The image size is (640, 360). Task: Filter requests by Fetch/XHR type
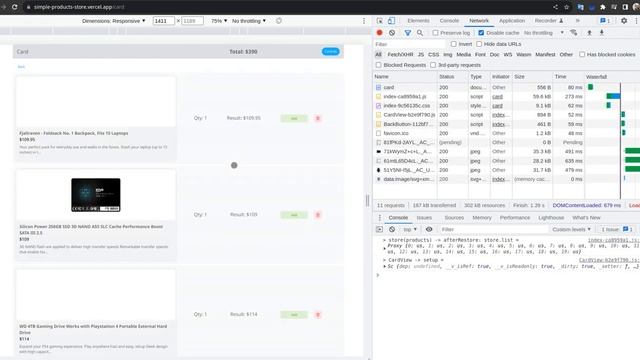tap(400, 54)
